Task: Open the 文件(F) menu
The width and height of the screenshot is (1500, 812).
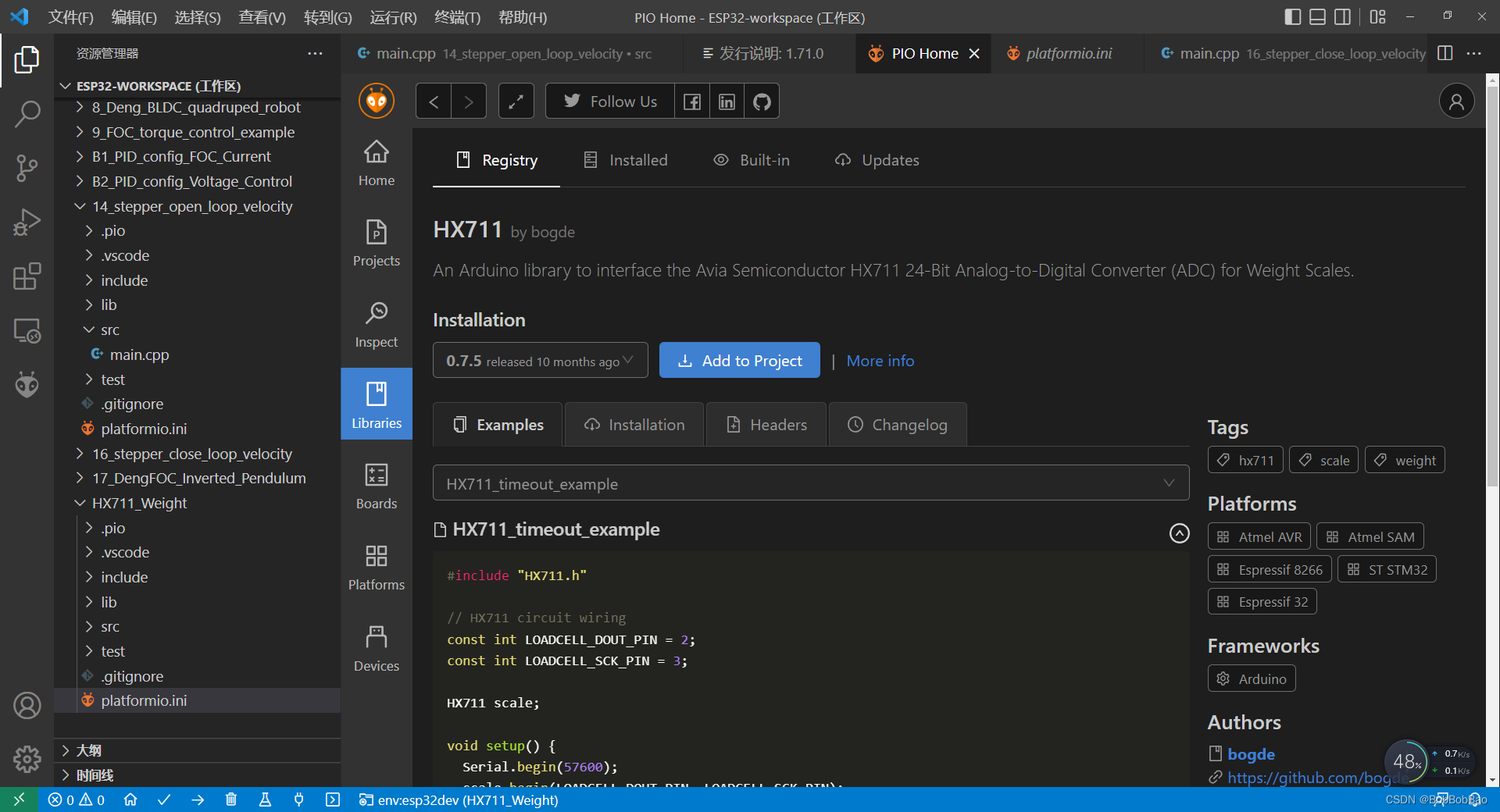Action: click(x=70, y=17)
